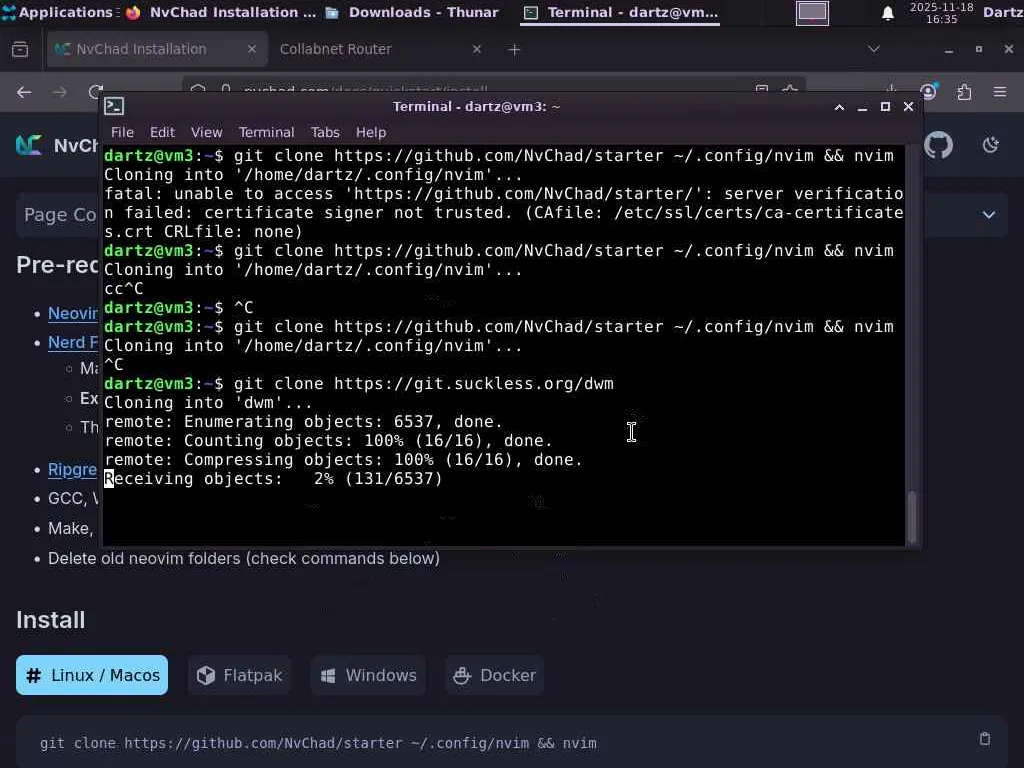1024x768 pixels.
Task: Open the Ripgrep prerequisite link
Action: tap(72, 470)
